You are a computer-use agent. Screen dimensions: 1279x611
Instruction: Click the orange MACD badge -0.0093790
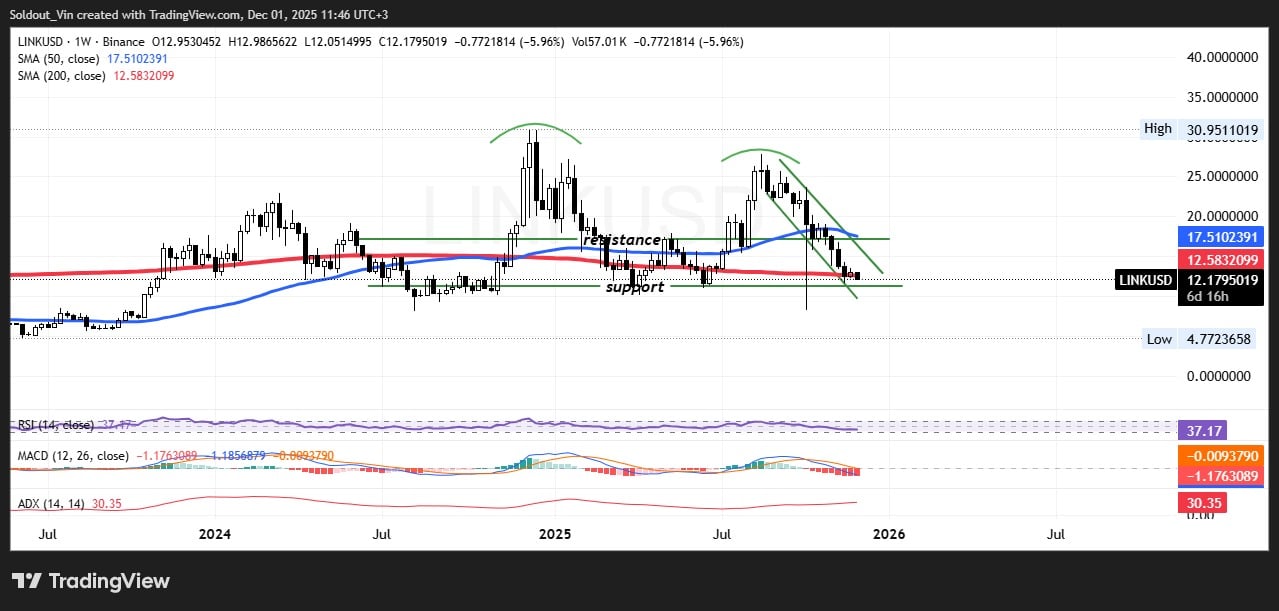pyautogui.click(x=1222, y=456)
